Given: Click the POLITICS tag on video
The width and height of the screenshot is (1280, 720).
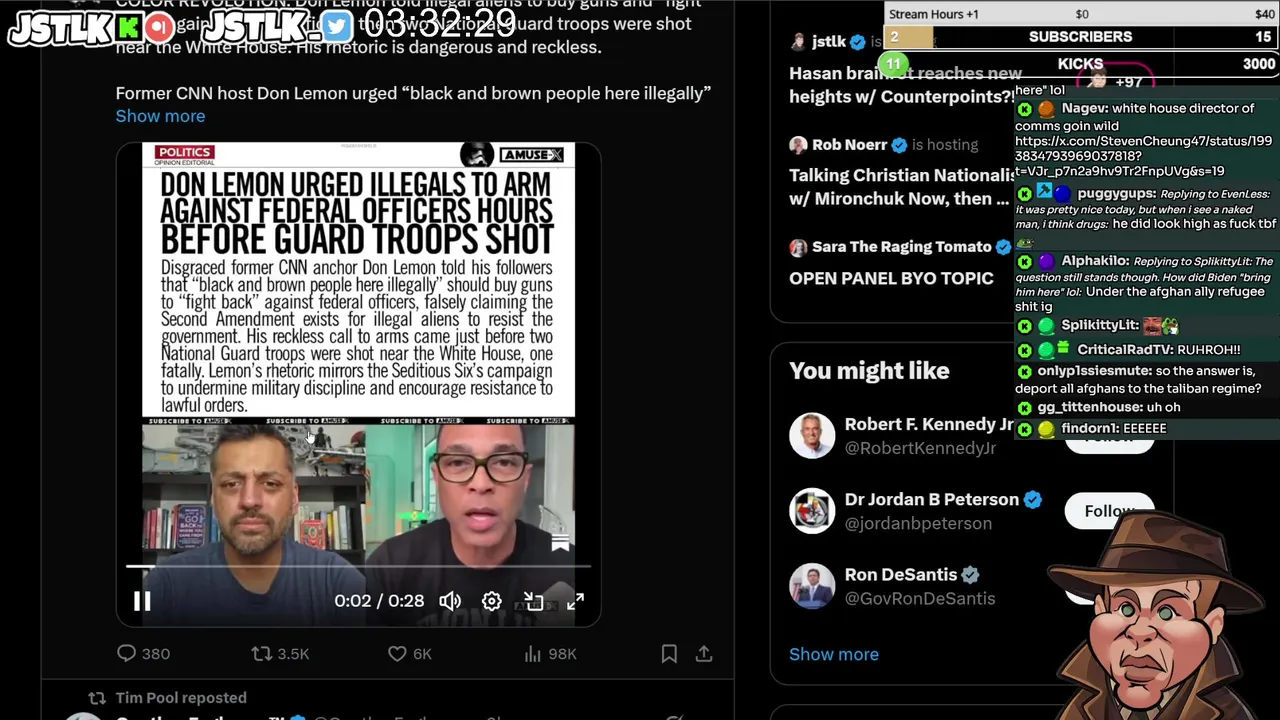Looking at the screenshot, I should [x=184, y=152].
